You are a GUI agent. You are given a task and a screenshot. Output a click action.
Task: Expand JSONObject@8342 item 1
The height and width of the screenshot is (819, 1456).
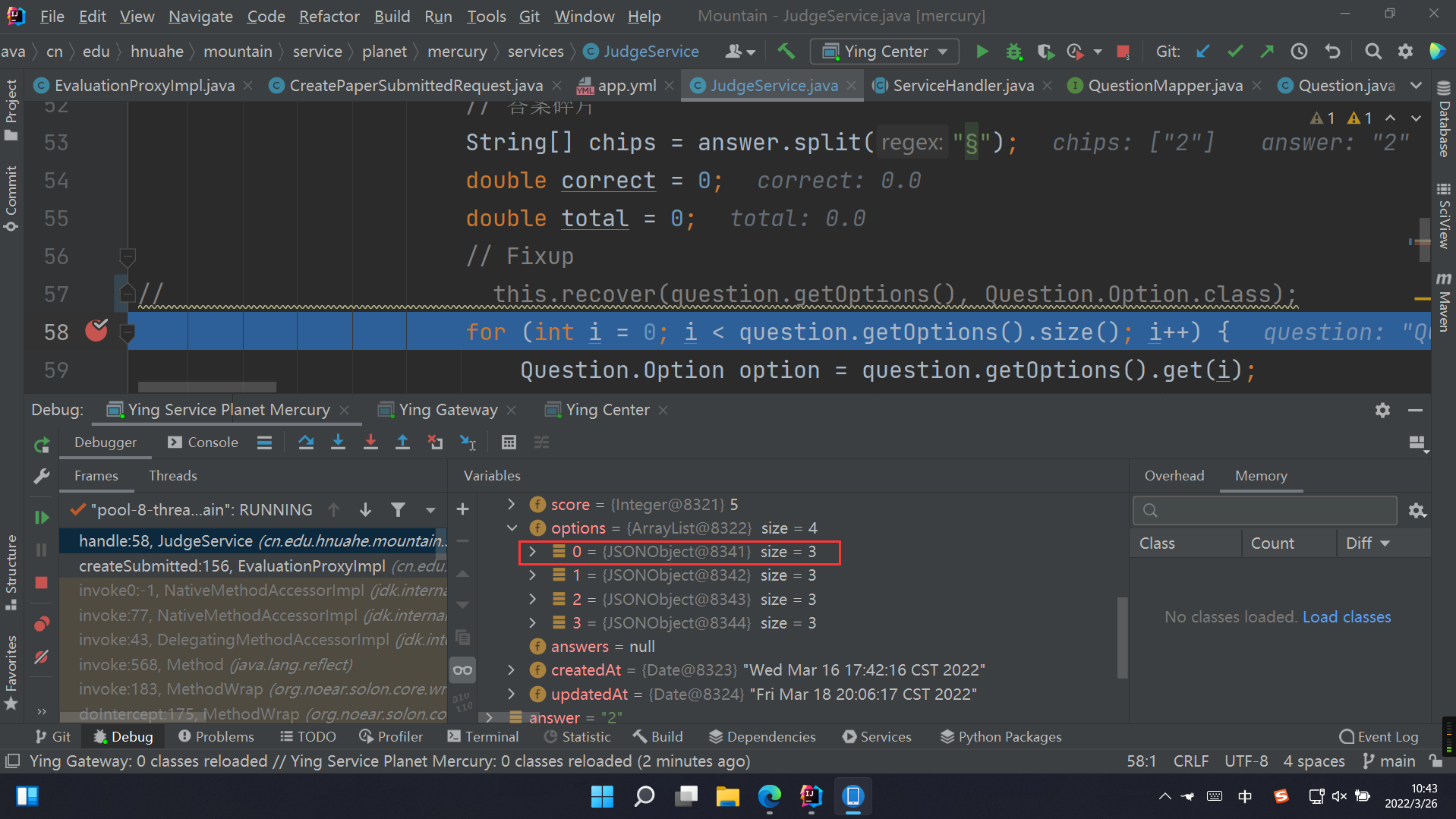pos(533,575)
